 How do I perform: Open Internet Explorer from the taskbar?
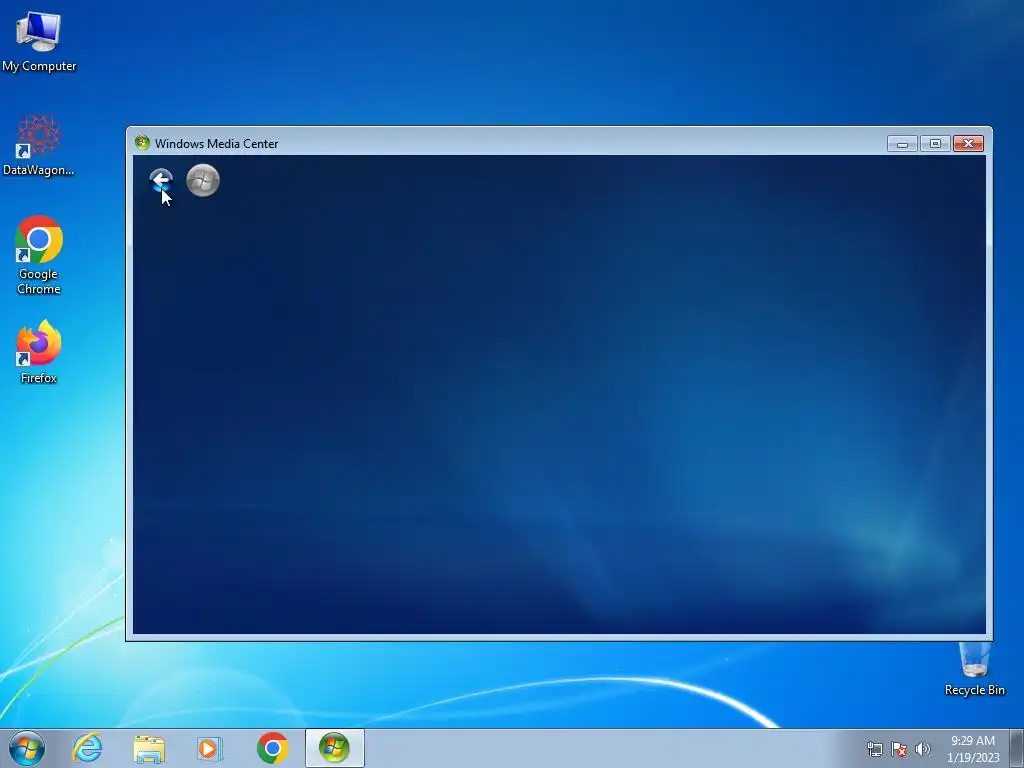point(88,748)
